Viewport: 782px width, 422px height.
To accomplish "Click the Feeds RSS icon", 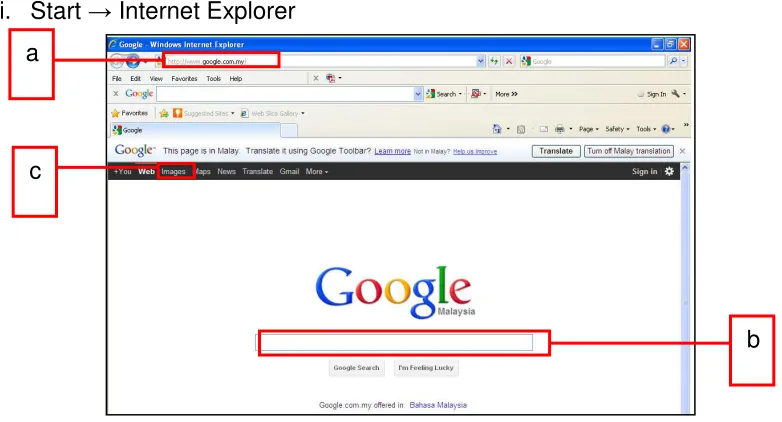I will click(521, 129).
